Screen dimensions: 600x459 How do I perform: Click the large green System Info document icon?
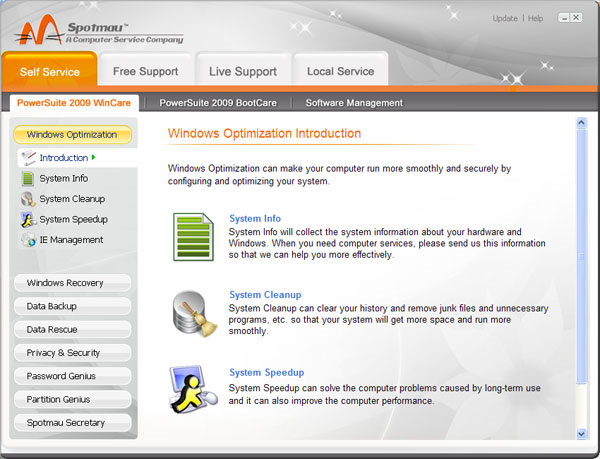coord(193,237)
